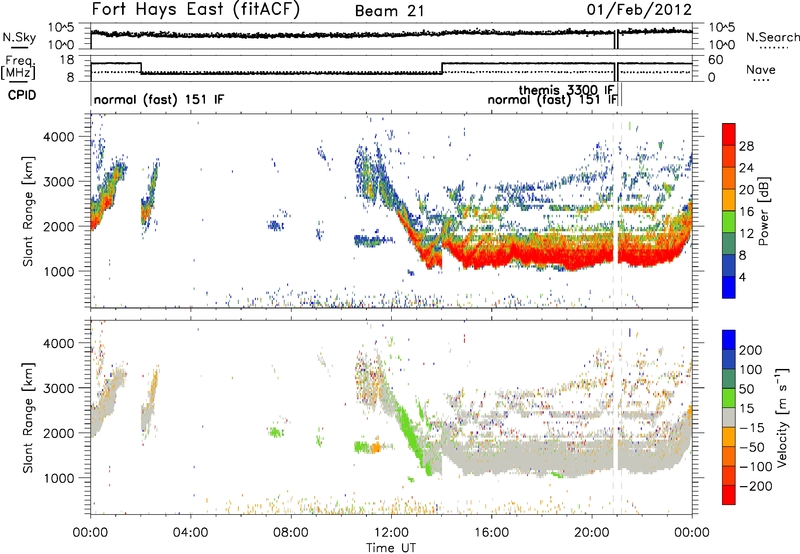Click the '16:00' time axis tick label
Screen dimensions: 800x554
pyautogui.click(x=492, y=533)
